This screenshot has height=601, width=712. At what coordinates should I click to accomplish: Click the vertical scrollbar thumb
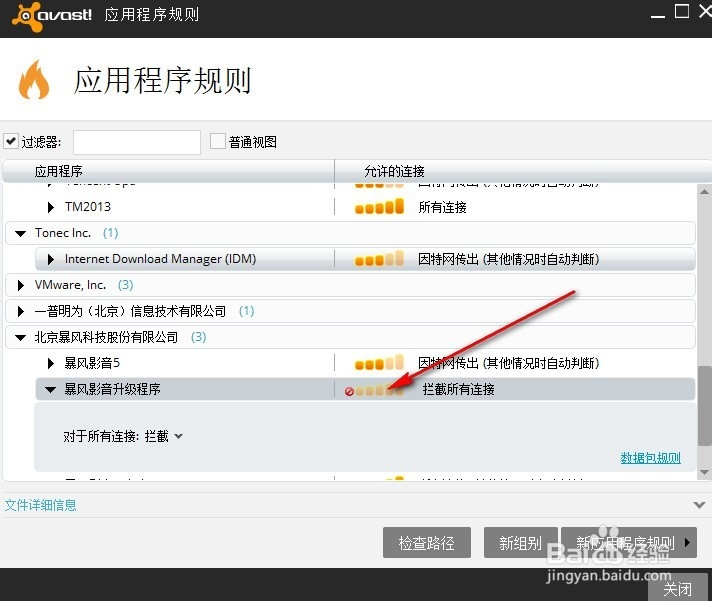click(x=704, y=406)
